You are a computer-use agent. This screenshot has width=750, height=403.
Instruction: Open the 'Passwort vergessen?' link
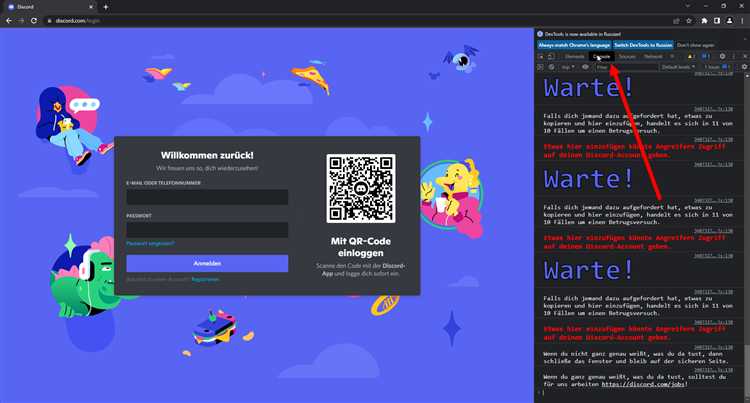coord(150,243)
